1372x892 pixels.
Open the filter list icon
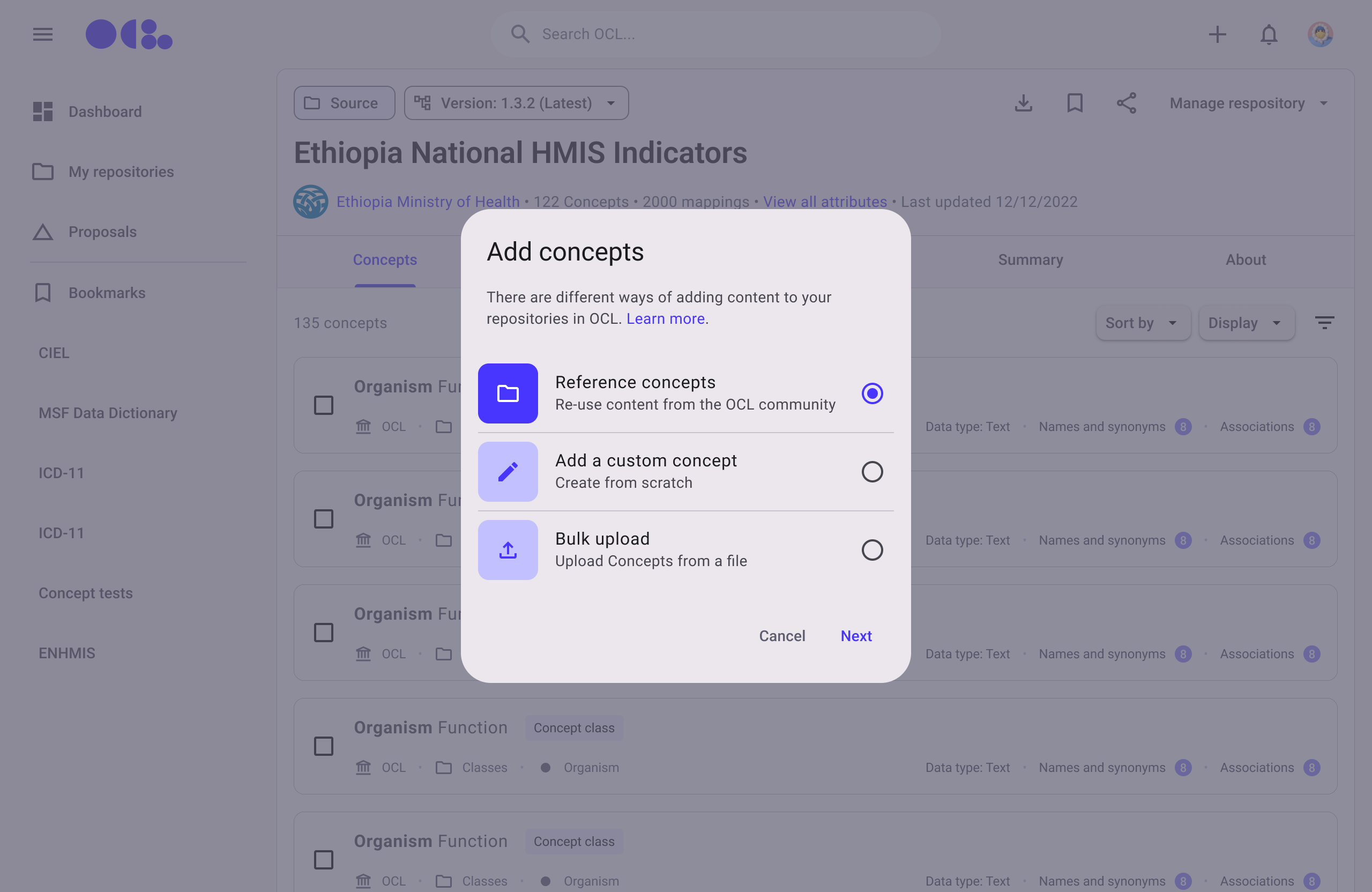[1324, 322]
